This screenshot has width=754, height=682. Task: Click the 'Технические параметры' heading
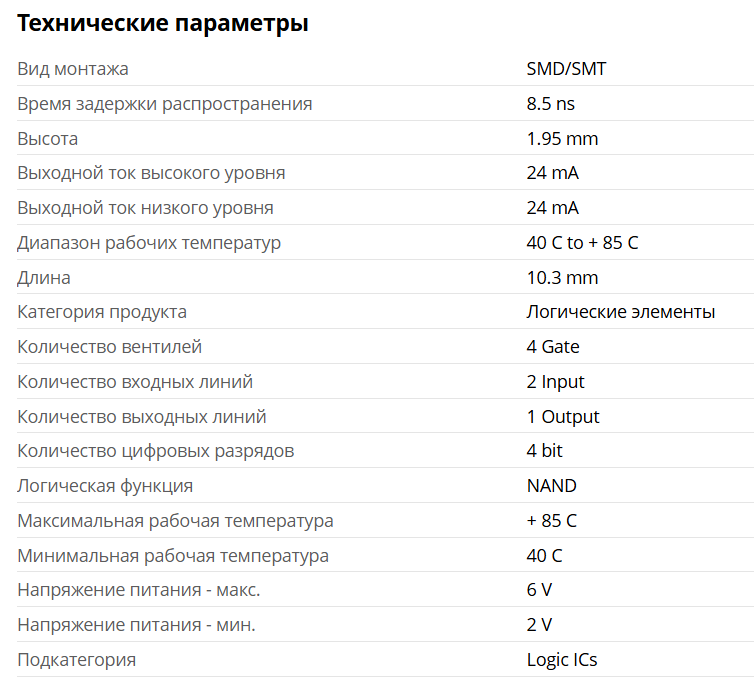[x=163, y=24]
